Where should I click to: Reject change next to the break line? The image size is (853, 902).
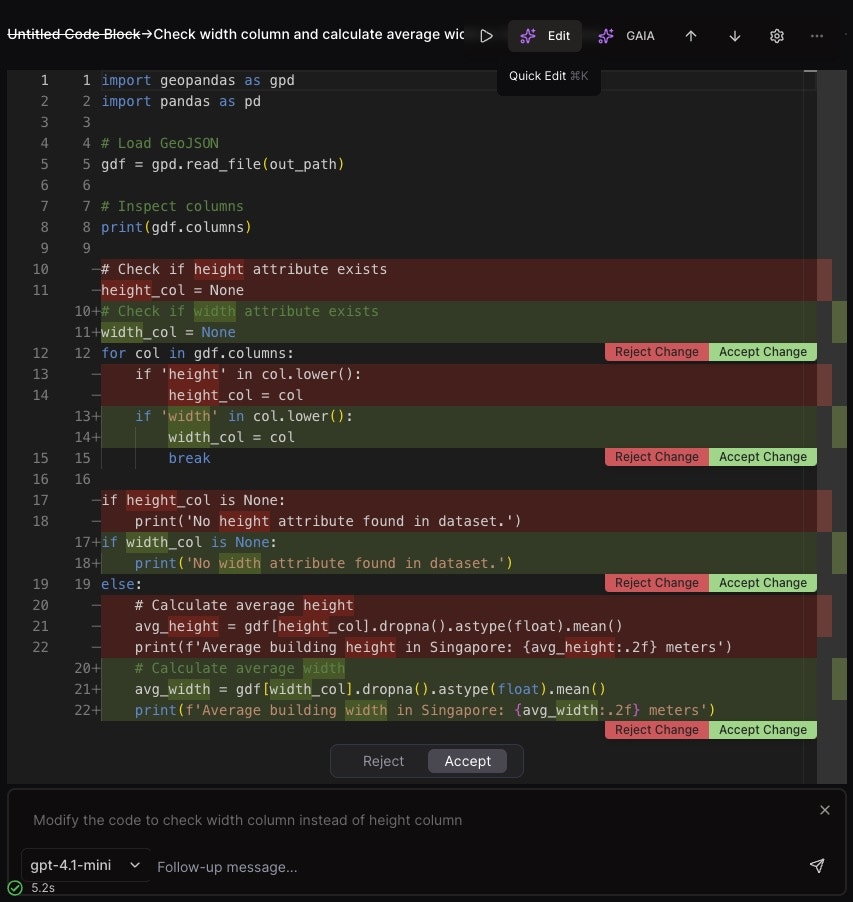click(657, 457)
